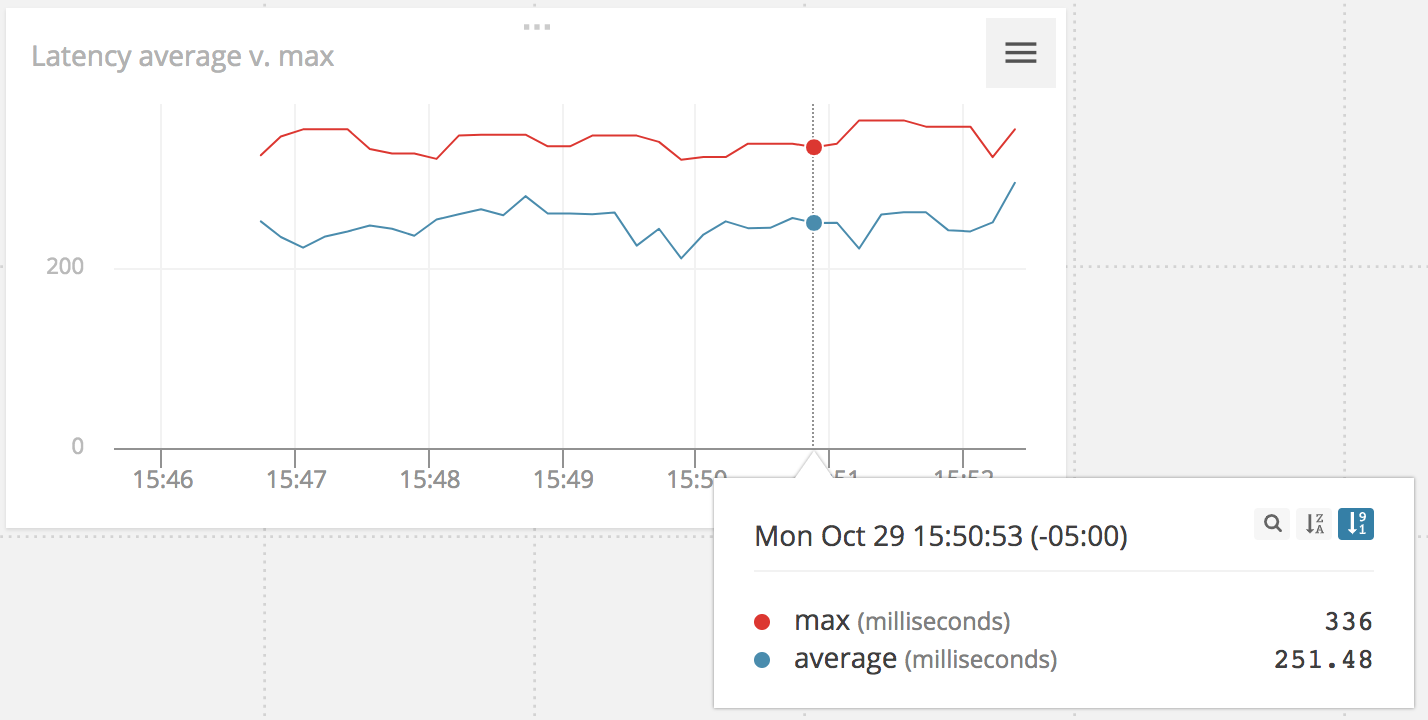Click the blue average series dot on the chart
Image resolution: width=1428 pixels, height=720 pixels.
[813, 223]
